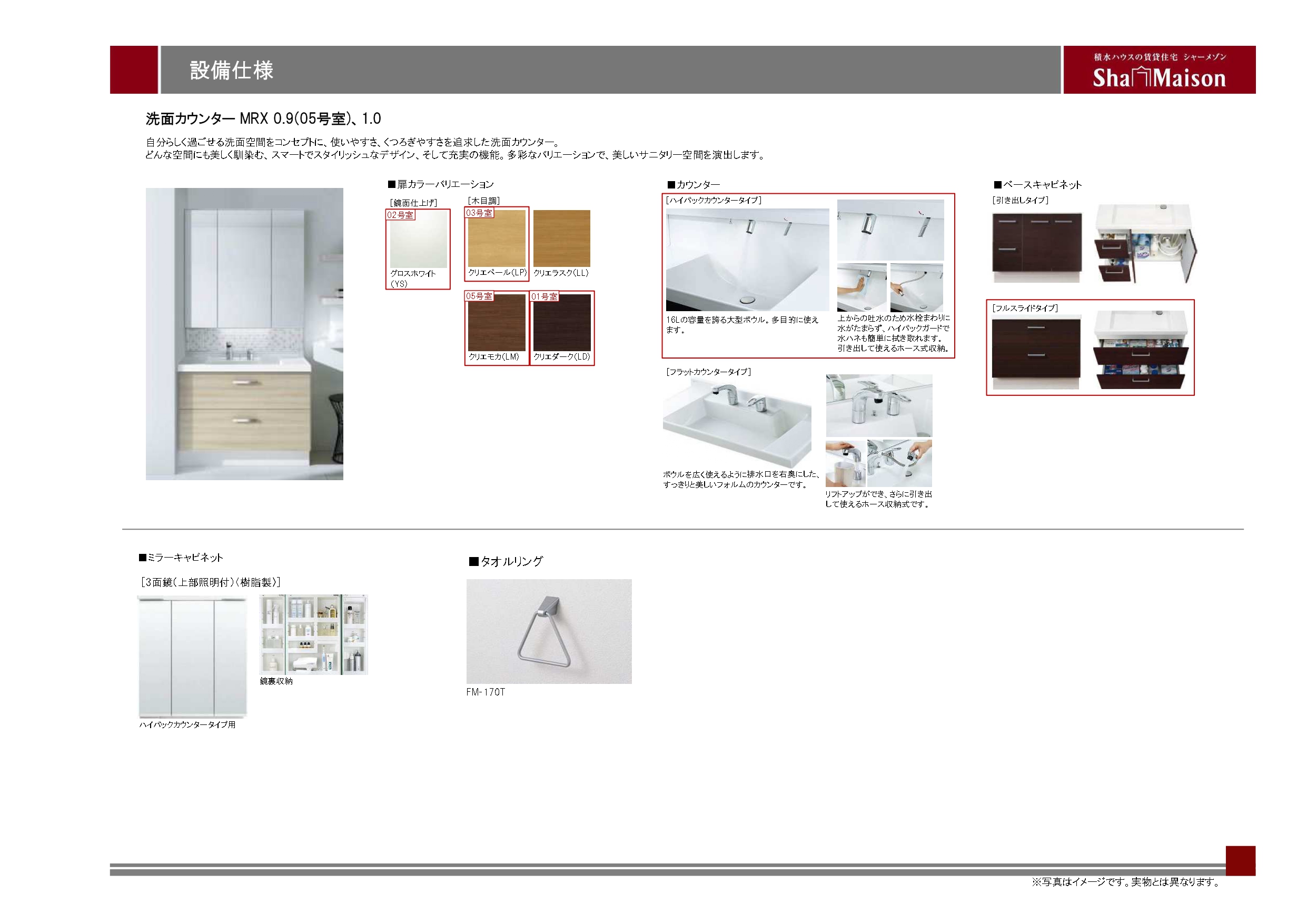Image resolution: width=1307 pixels, height=924 pixels.
Task: Select the クリエダーク(LD) wood swatch
Action: tap(562, 322)
